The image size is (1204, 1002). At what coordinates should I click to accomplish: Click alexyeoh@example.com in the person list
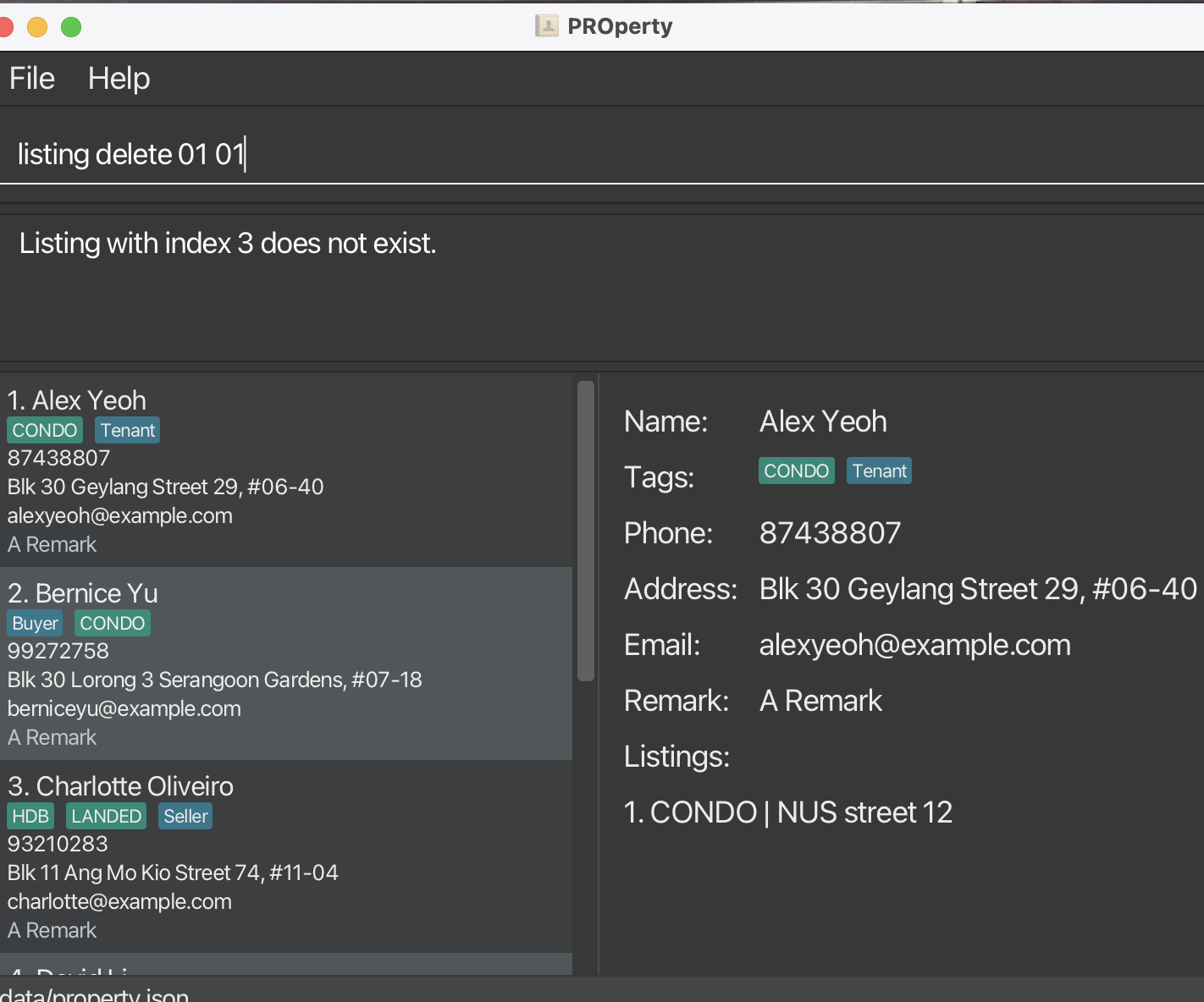point(119,515)
